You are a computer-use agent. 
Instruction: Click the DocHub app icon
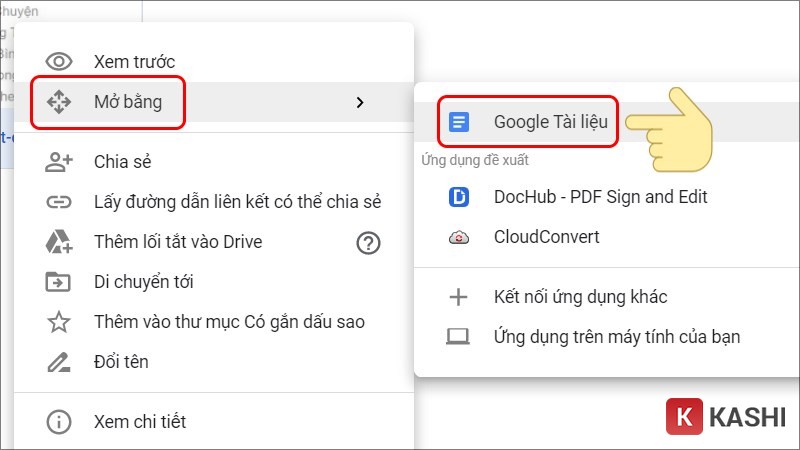point(459,197)
